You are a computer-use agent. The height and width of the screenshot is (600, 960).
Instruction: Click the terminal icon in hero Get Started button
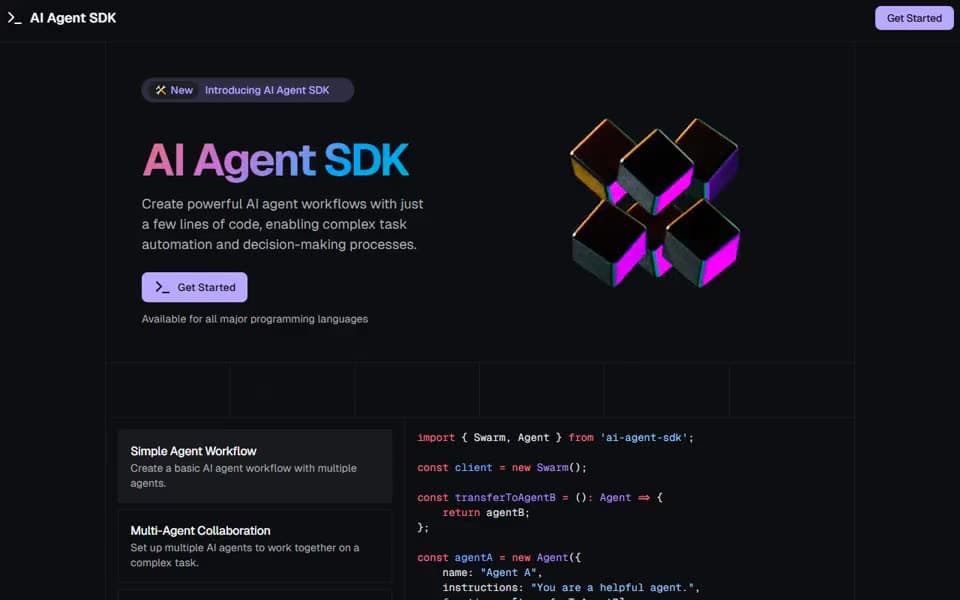(x=162, y=287)
